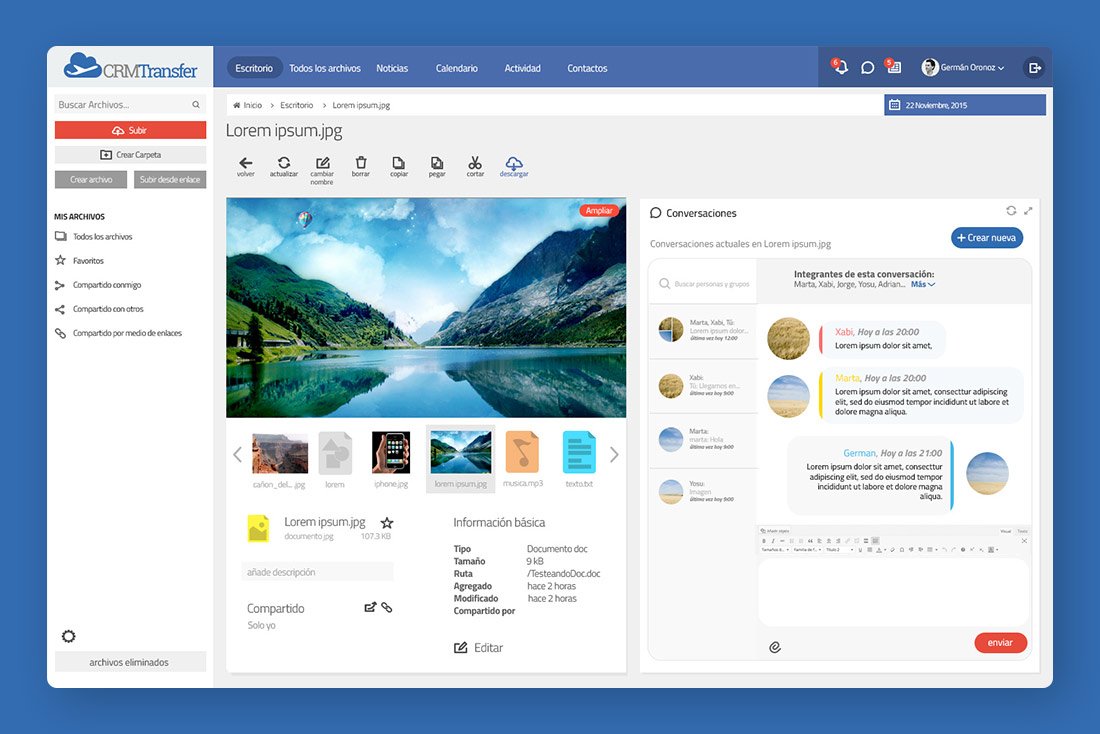Click the red Subir upload button
The image size is (1100, 734).
coord(130,130)
